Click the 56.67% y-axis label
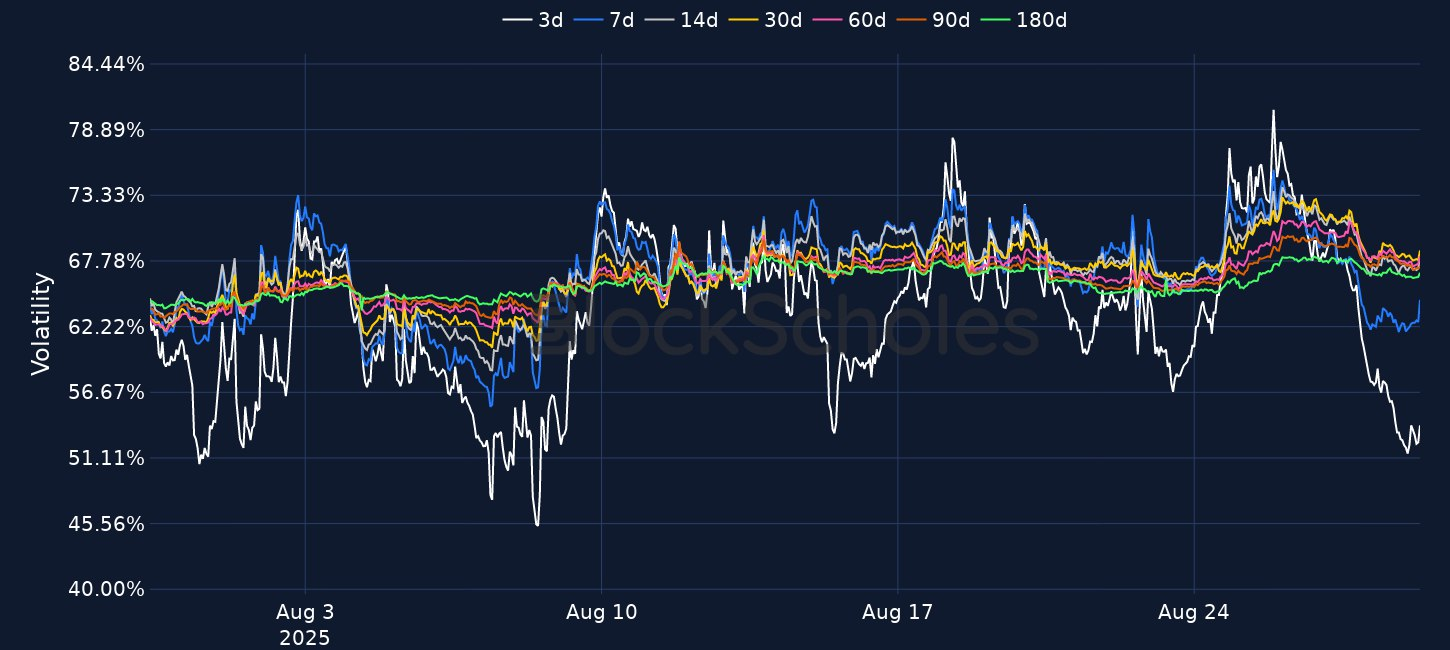Image resolution: width=1450 pixels, height=650 pixels. click(106, 392)
